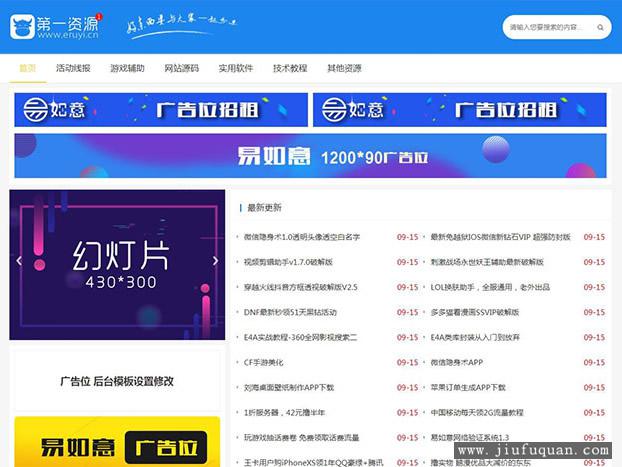Screen dimensions: 622x467
Task: Click the left 如意 广告位招租 banner
Action: click(161, 110)
